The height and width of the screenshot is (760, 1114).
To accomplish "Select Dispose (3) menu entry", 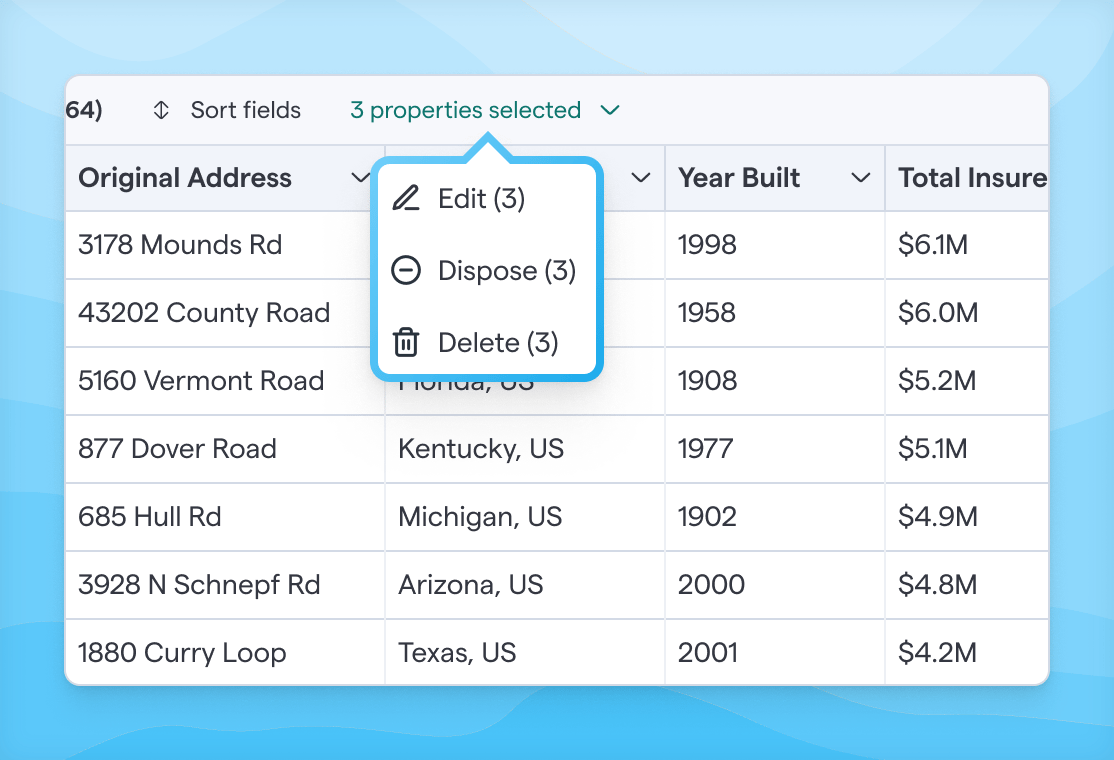I will click(506, 271).
